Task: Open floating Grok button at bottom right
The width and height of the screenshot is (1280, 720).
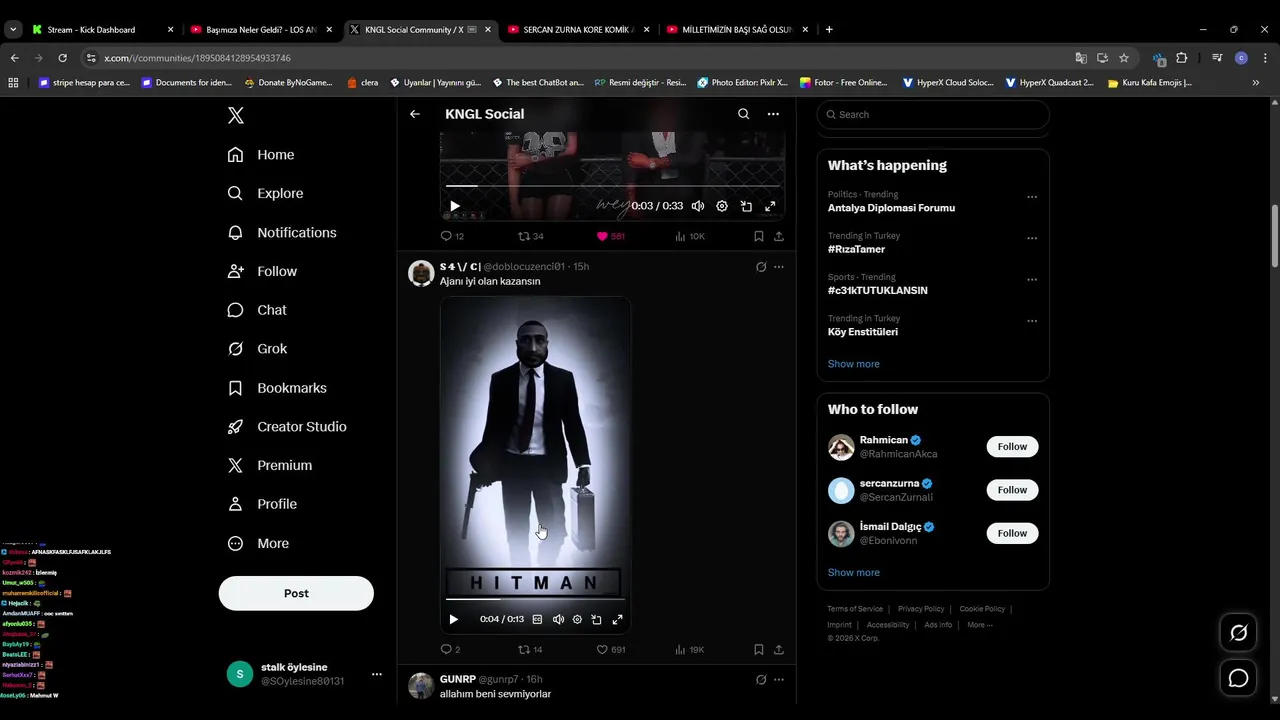Action: tap(1238, 633)
